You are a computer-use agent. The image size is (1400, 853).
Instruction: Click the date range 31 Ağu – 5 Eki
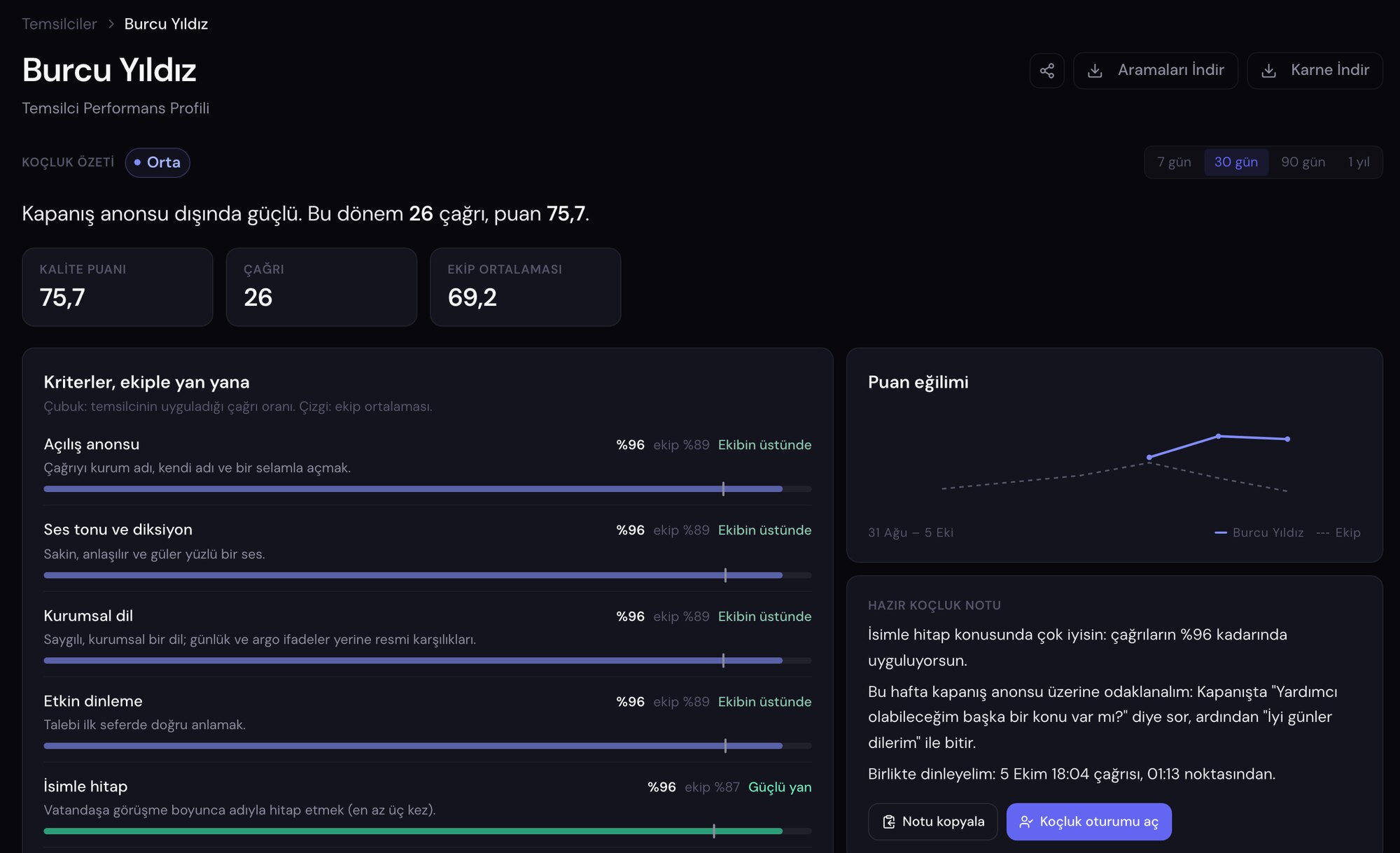click(911, 533)
